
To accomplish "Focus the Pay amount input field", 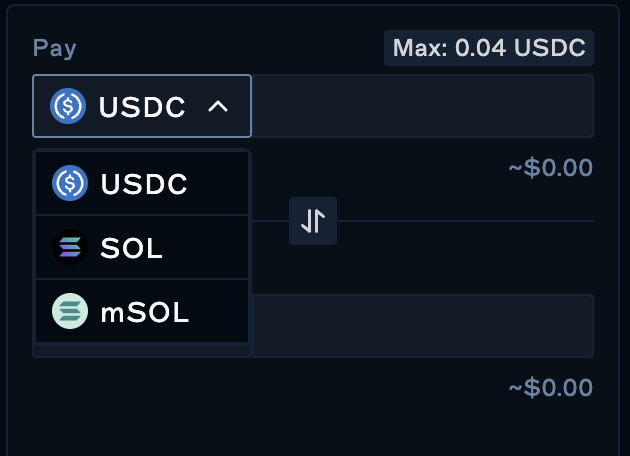I will tap(422, 106).
